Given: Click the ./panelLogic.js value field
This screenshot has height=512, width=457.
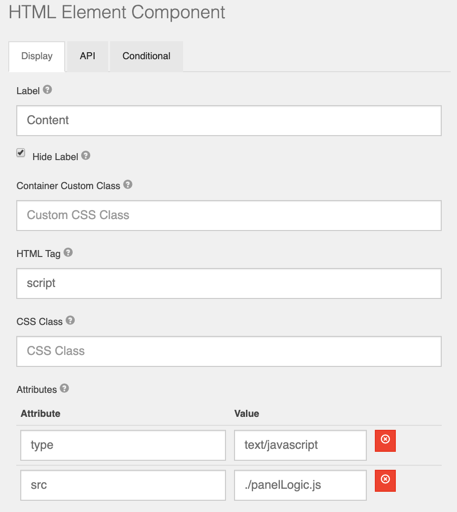Looking at the screenshot, I should (300, 485).
